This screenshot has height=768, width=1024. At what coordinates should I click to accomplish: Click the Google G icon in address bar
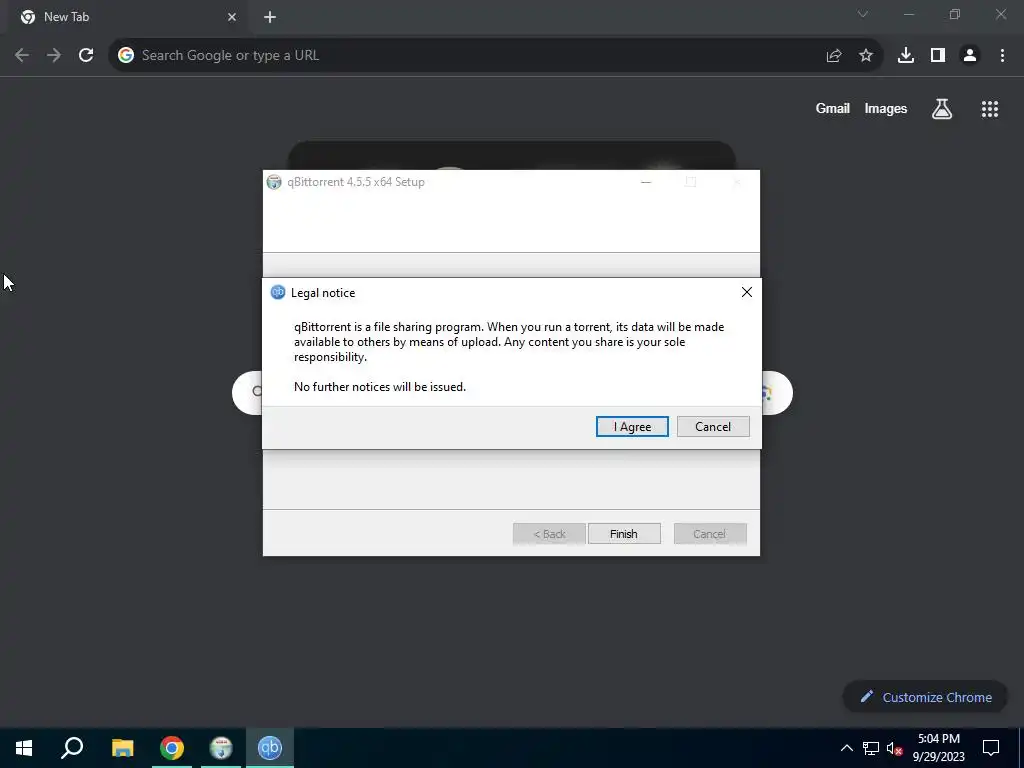click(x=126, y=55)
